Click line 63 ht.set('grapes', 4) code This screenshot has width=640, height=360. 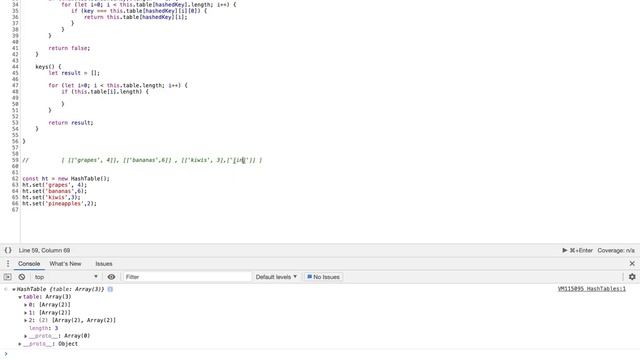point(55,185)
